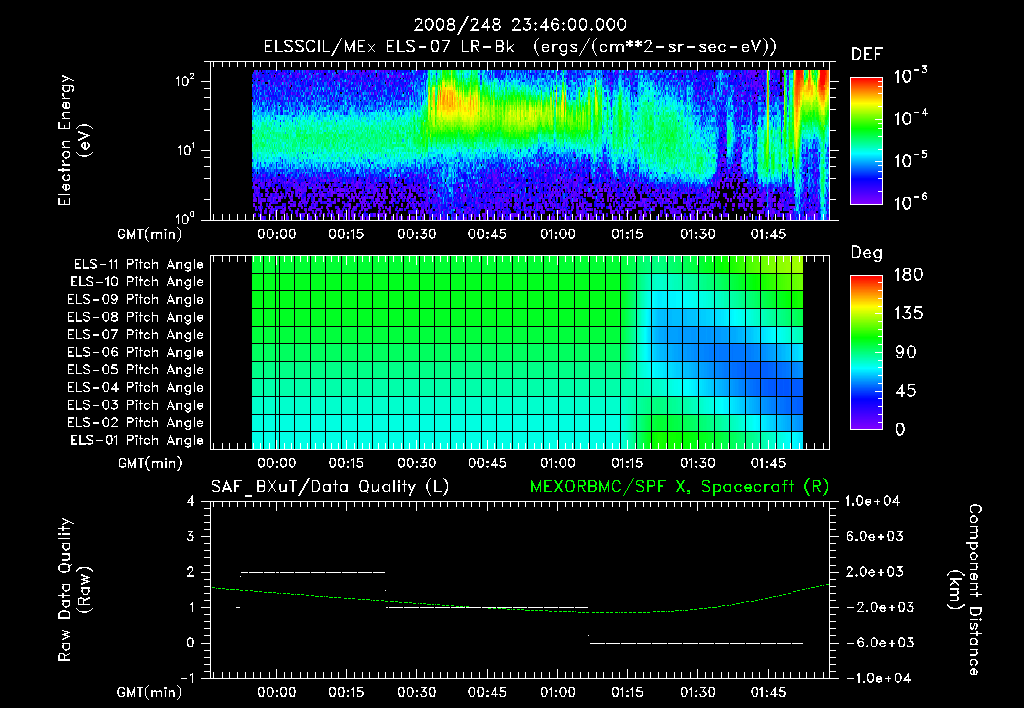Select the ELS-09 Pitch Angle row label
Image resolution: width=1024 pixels, height=708 pixels.
(x=135, y=300)
